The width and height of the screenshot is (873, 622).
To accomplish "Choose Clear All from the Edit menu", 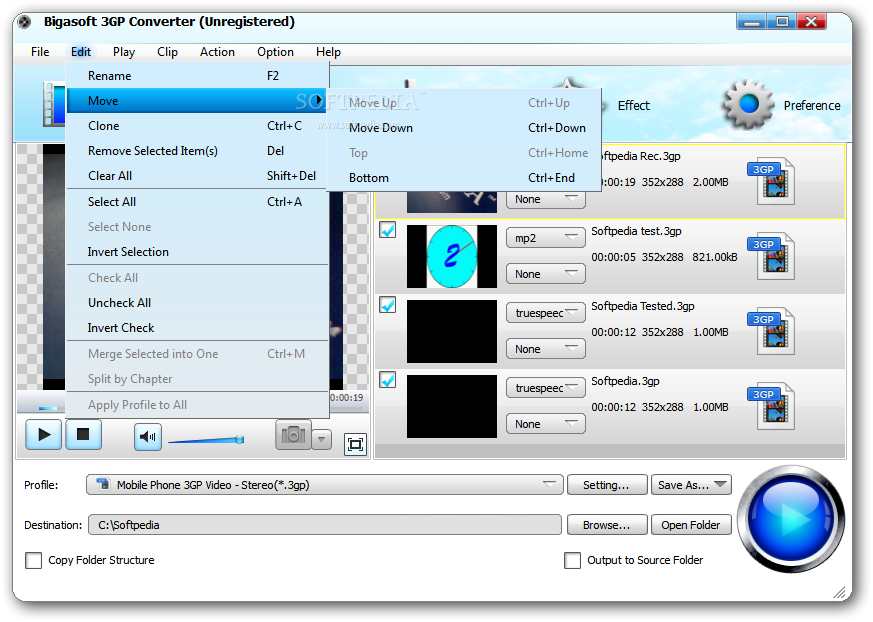I will point(197,176).
